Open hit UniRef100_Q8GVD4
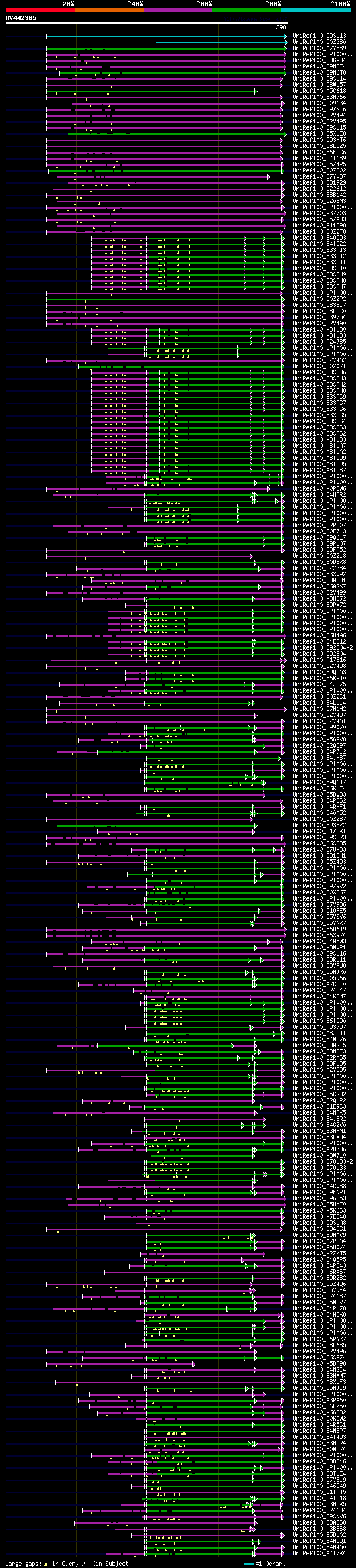The width and height of the screenshot is (356, 1568). [x=319, y=61]
